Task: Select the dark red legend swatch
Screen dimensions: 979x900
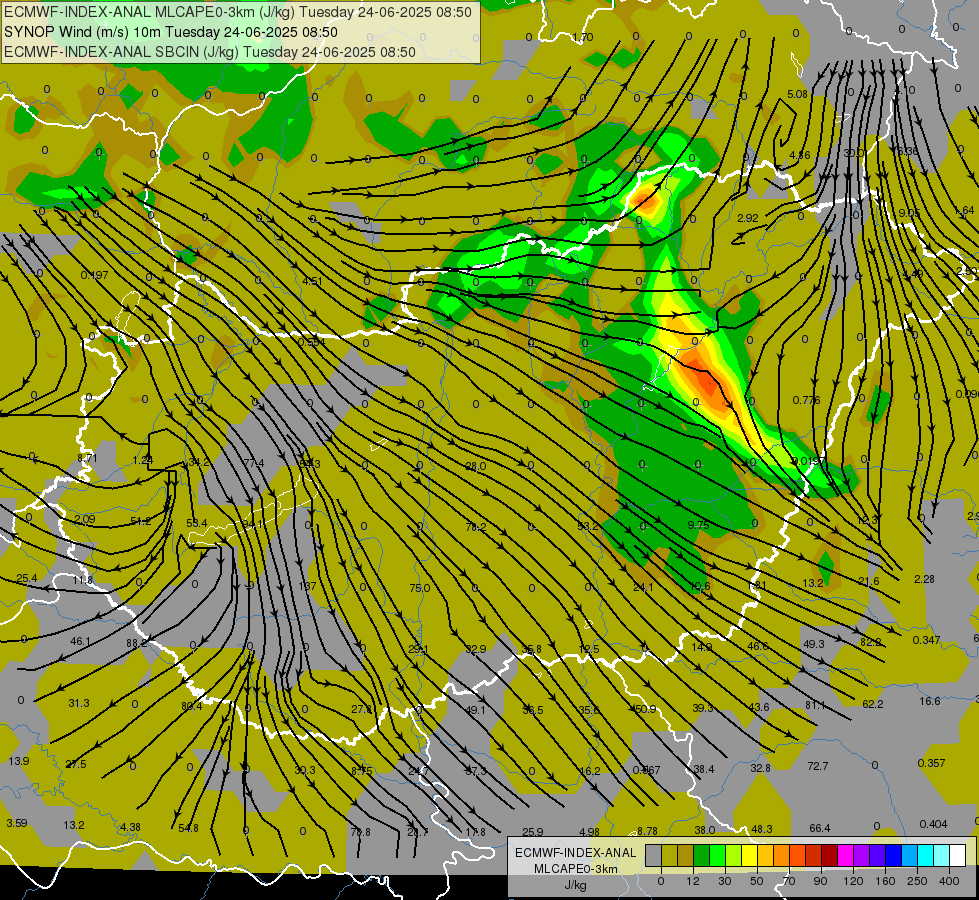Action: [x=829, y=855]
